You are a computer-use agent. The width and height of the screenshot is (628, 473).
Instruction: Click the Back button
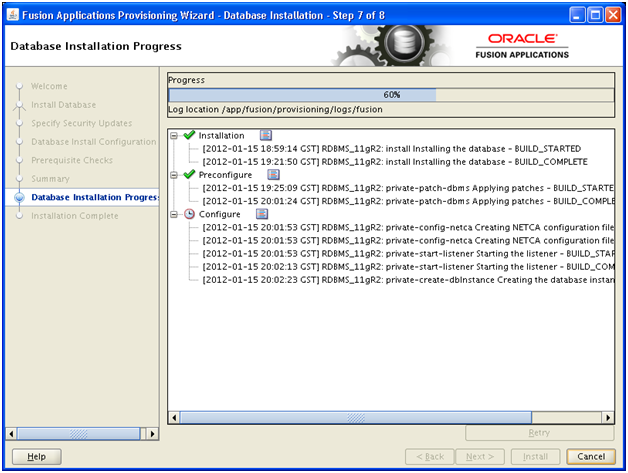(x=430, y=457)
